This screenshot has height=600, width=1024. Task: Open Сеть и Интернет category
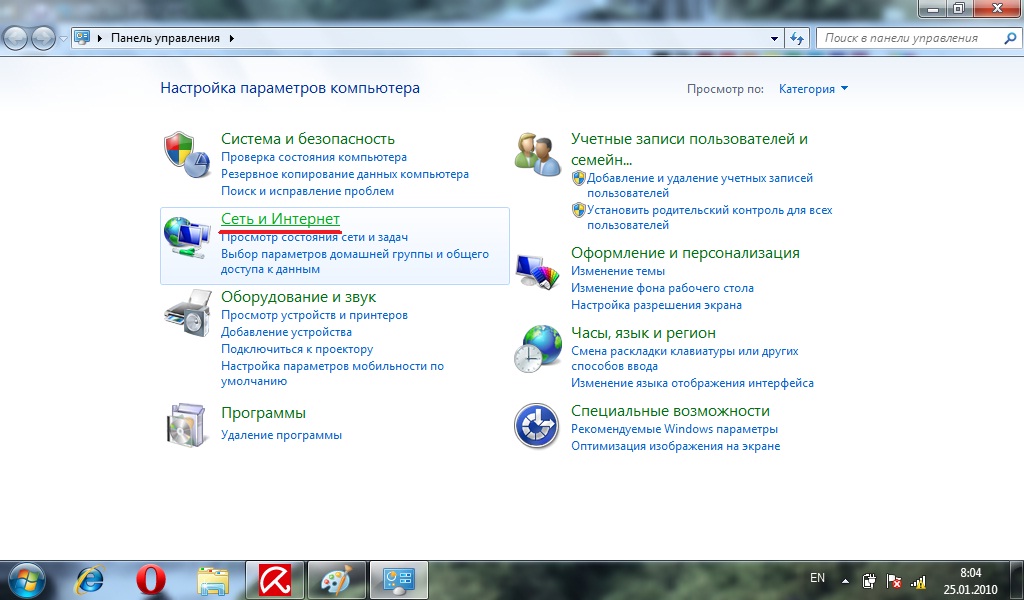[280, 219]
